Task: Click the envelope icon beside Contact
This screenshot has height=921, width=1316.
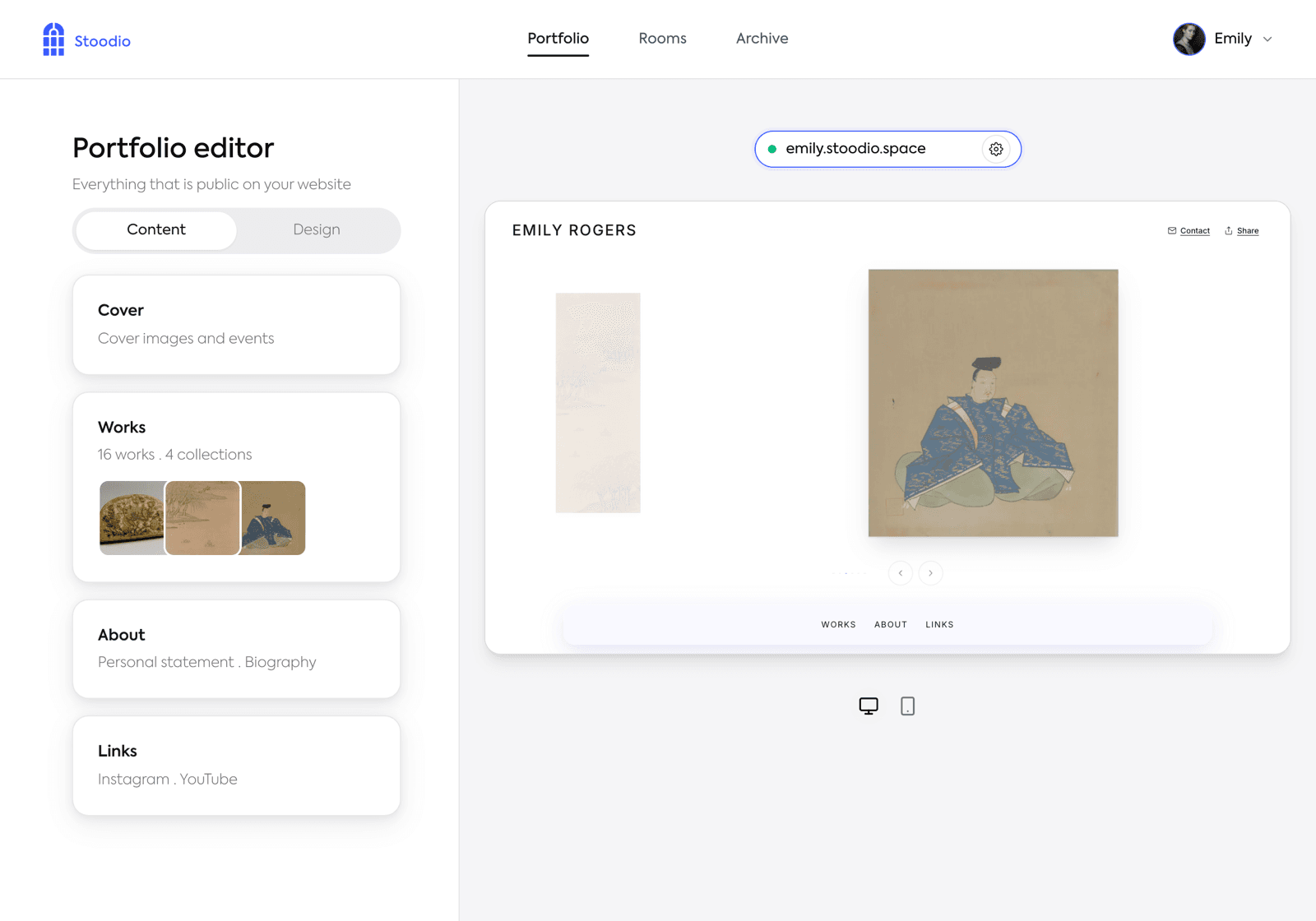Action: point(1172,231)
